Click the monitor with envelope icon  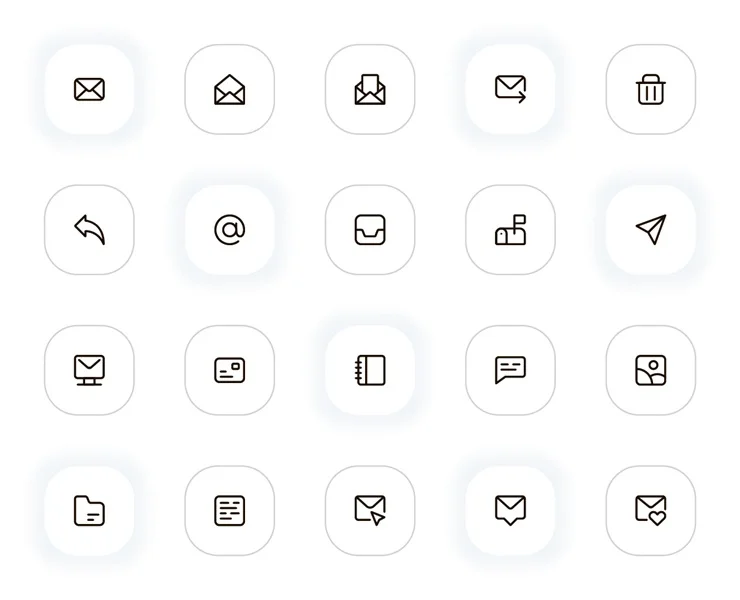[x=89, y=370]
